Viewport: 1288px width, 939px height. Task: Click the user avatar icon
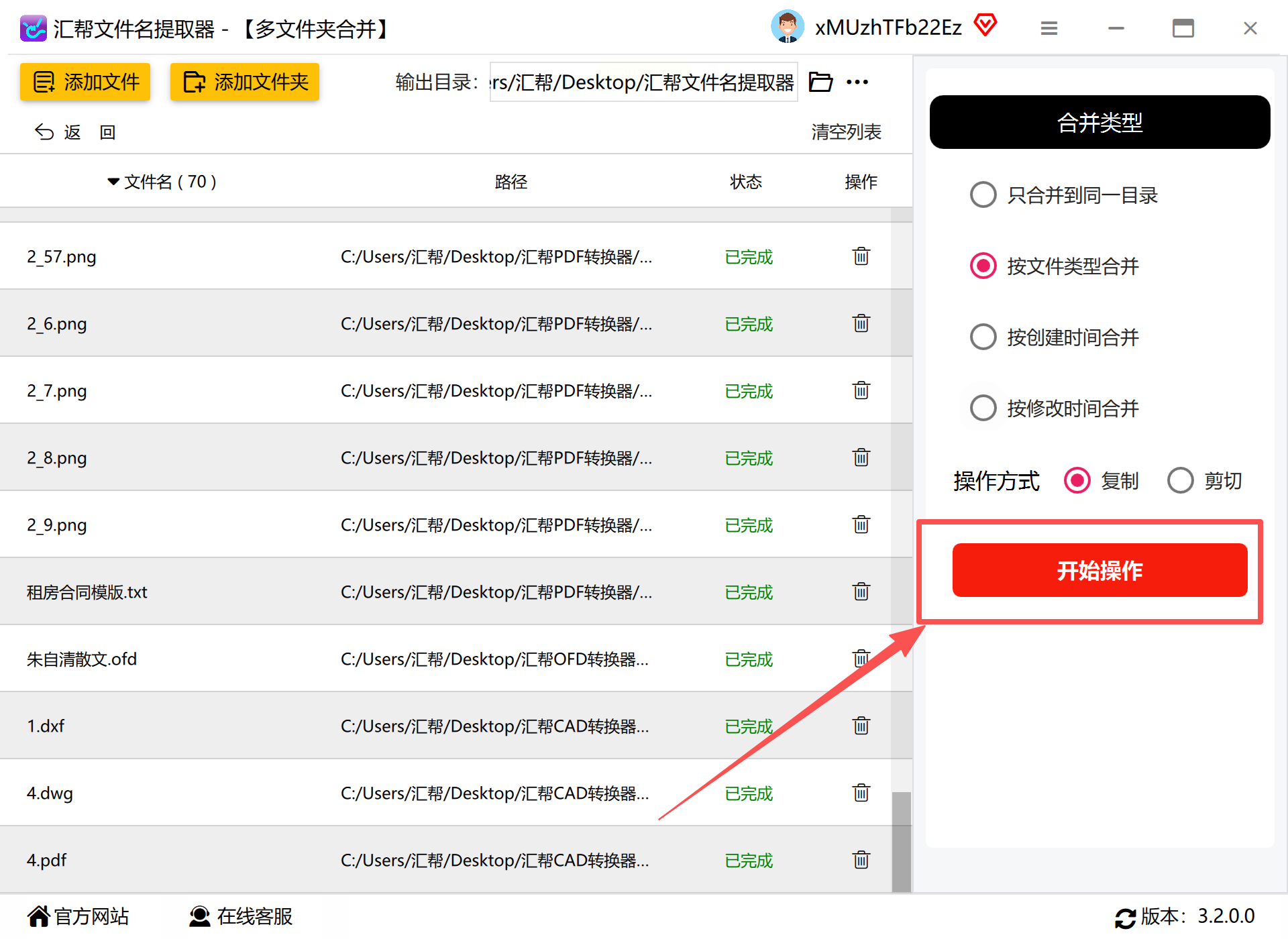click(788, 27)
